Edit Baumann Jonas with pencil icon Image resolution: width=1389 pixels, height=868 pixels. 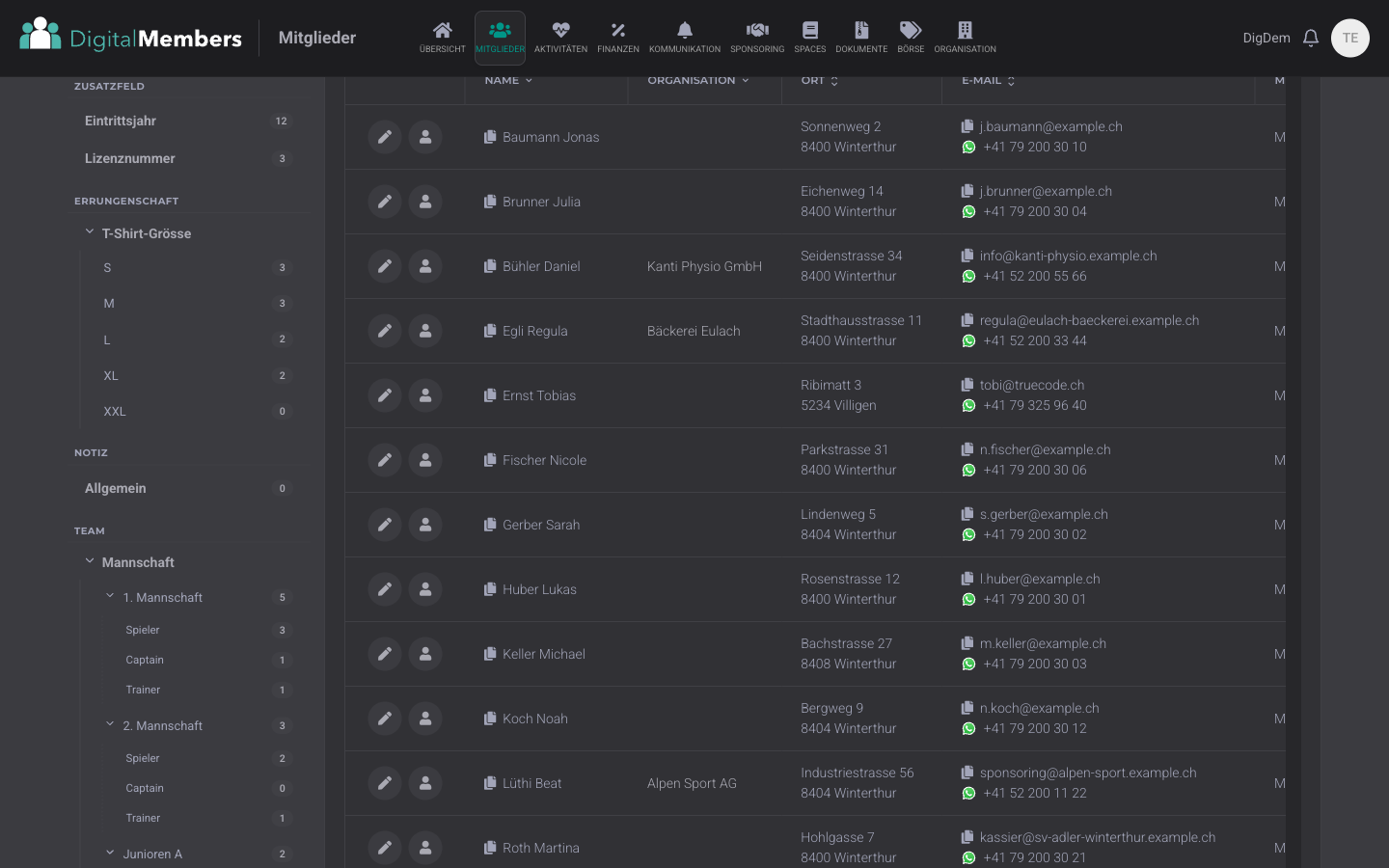(385, 137)
